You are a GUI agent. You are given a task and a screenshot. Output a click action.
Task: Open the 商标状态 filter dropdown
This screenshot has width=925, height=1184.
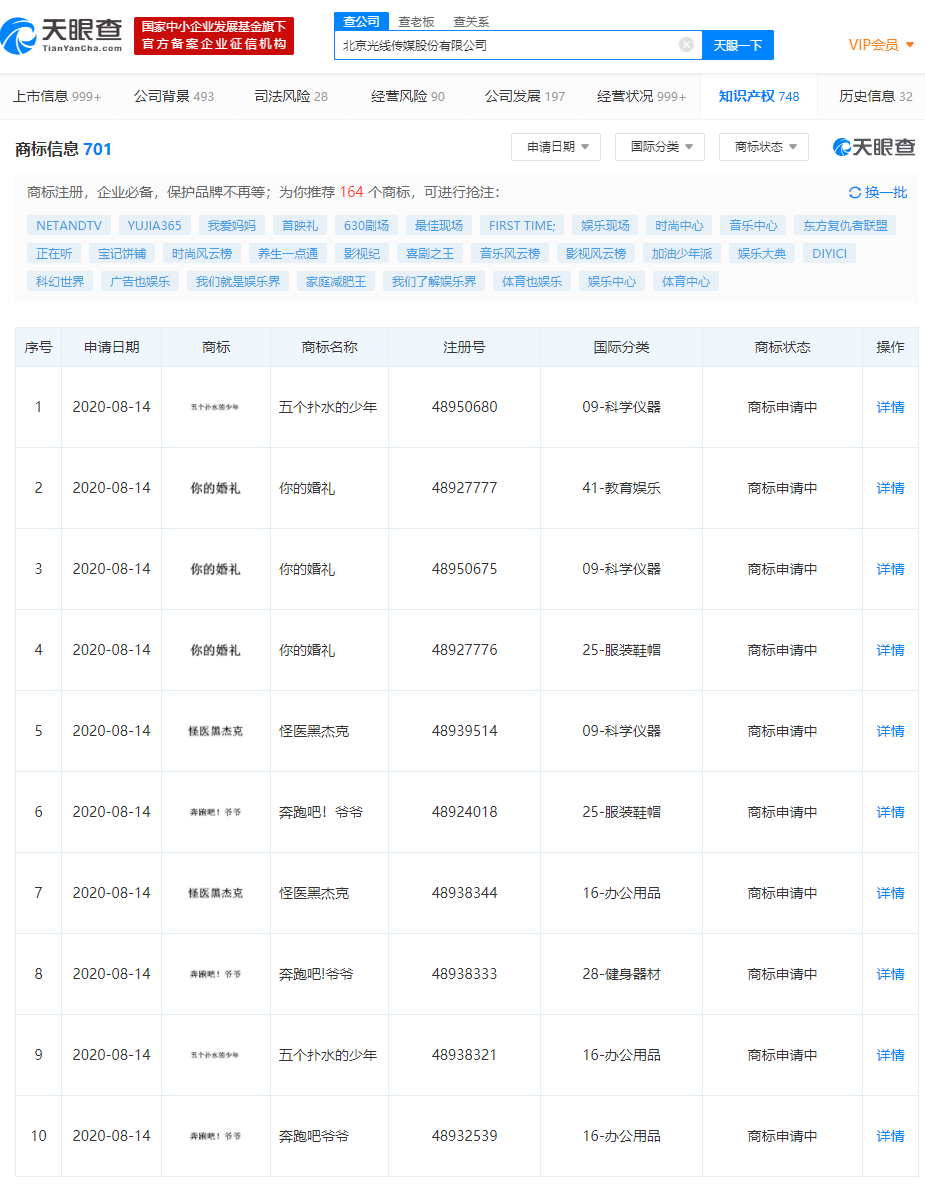(x=763, y=146)
